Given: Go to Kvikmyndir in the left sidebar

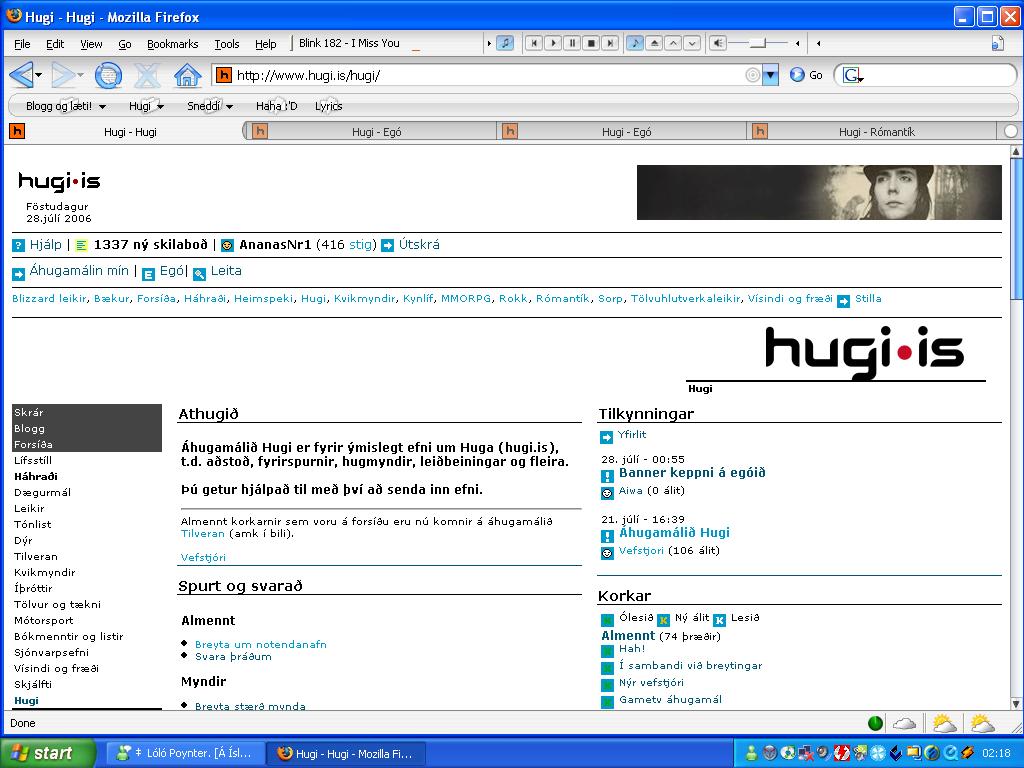Looking at the screenshot, I should (44, 572).
